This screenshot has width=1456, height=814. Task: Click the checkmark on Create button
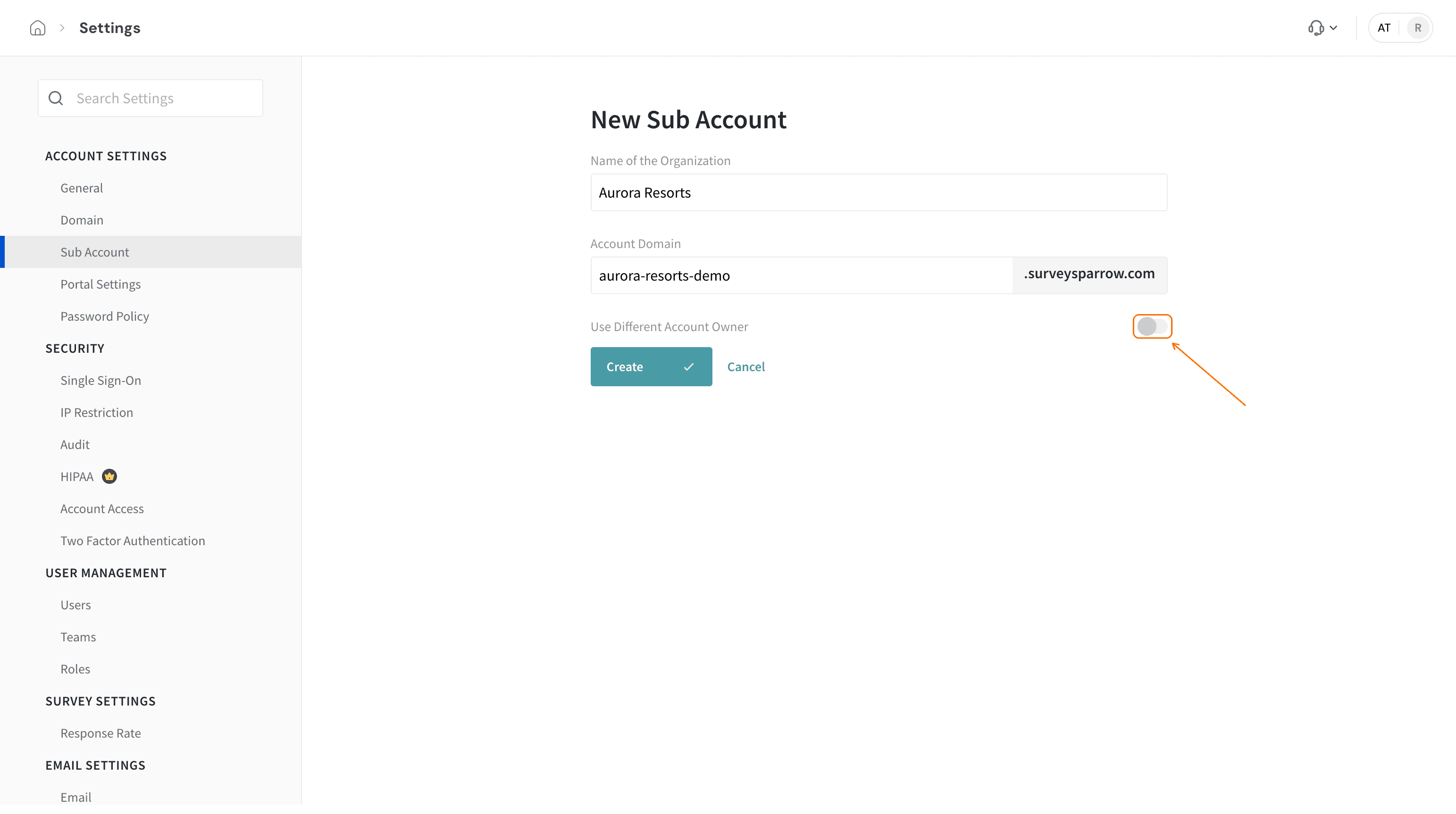tap(688, 366)
